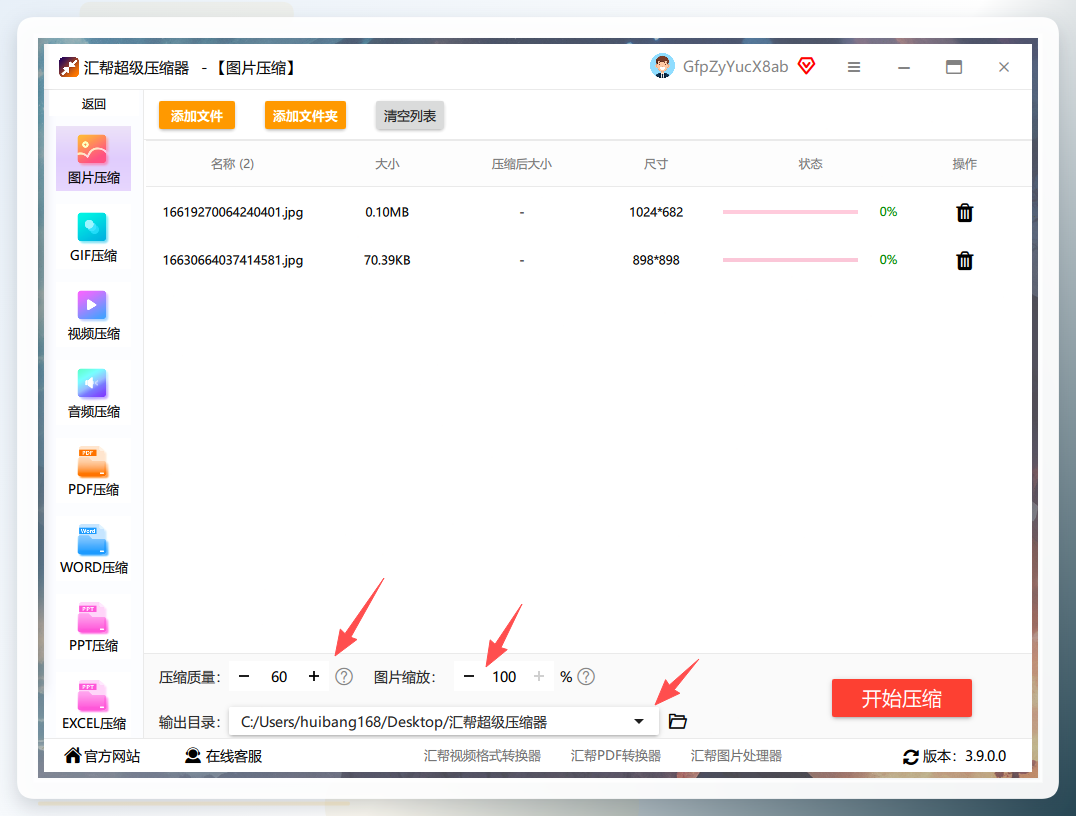Click the 名称 (2) column header

(x=232, y=164)
